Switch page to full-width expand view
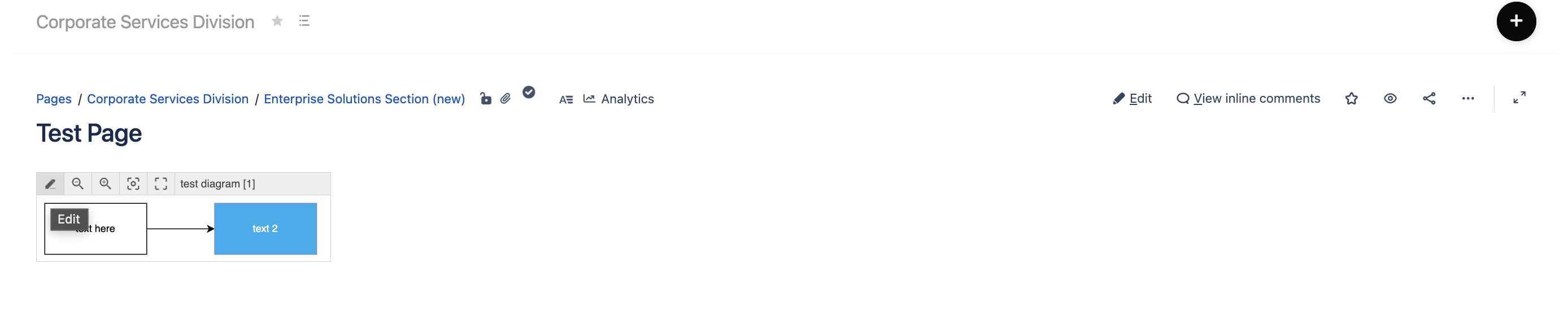Image resolution: width=1568 pixels, height=324 pixels. (1519, 98)
